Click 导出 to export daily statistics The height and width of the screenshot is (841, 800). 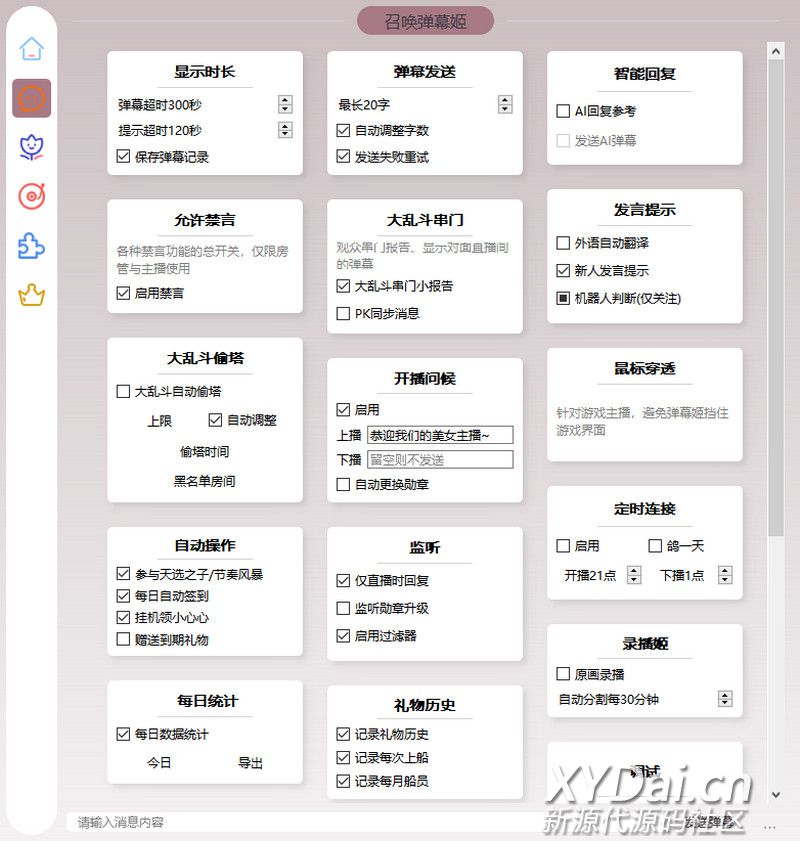250,763
